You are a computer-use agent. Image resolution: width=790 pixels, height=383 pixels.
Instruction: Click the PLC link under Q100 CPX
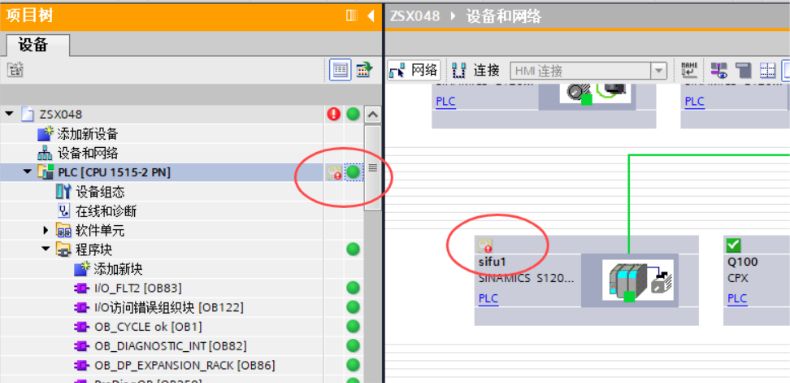pyautogui.click(x=737, y=298)
